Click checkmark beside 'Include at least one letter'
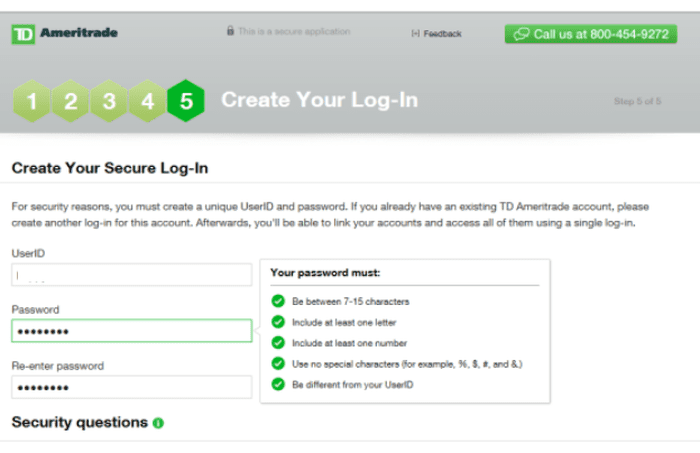Viewport: 700px width, 453px height. [278, 322]
